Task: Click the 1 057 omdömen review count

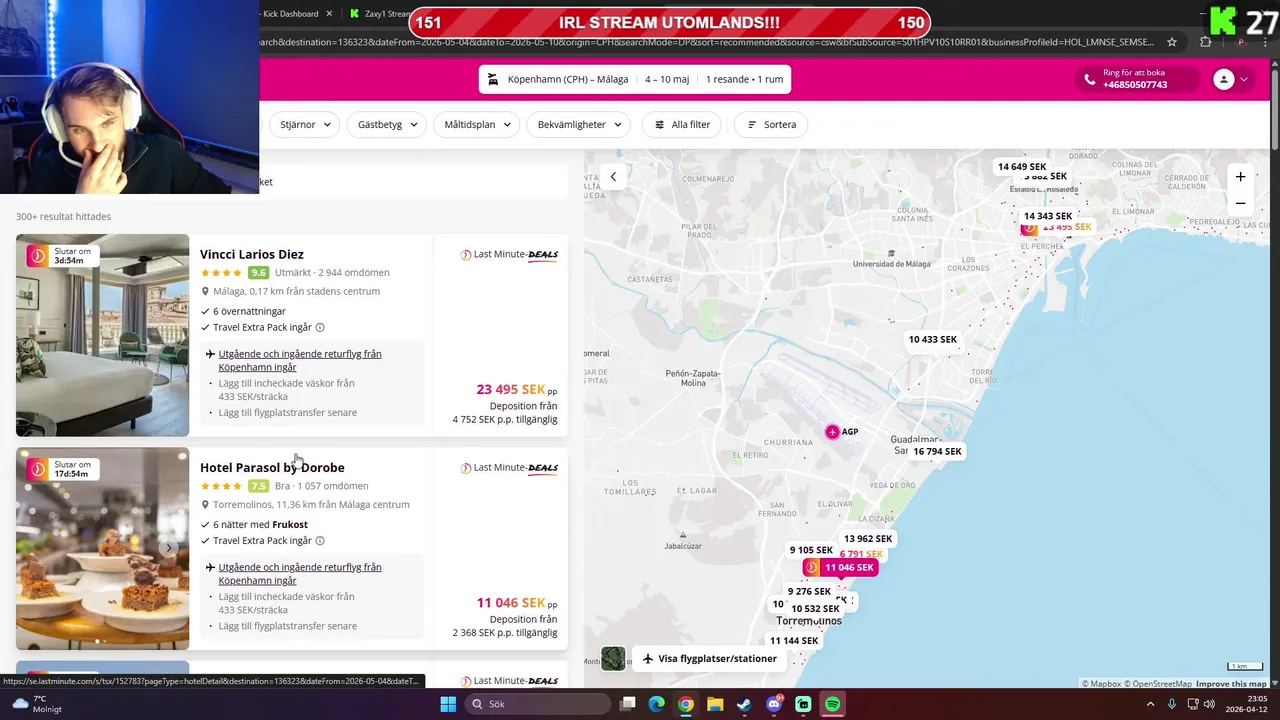Action: (333, 486)
